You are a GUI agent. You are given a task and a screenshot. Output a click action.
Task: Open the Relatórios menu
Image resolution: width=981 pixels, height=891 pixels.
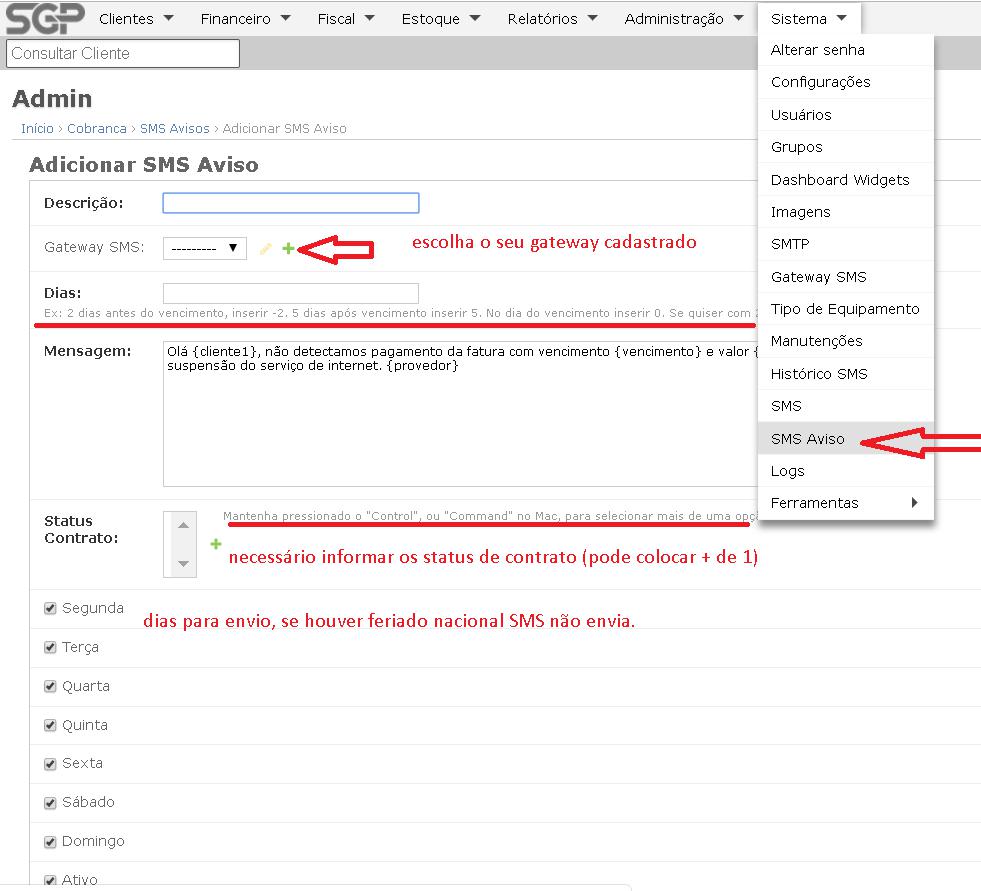(552, 19)
